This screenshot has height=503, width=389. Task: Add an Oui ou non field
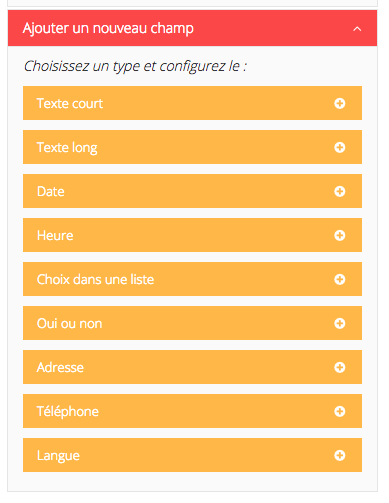tap(192, 323)
